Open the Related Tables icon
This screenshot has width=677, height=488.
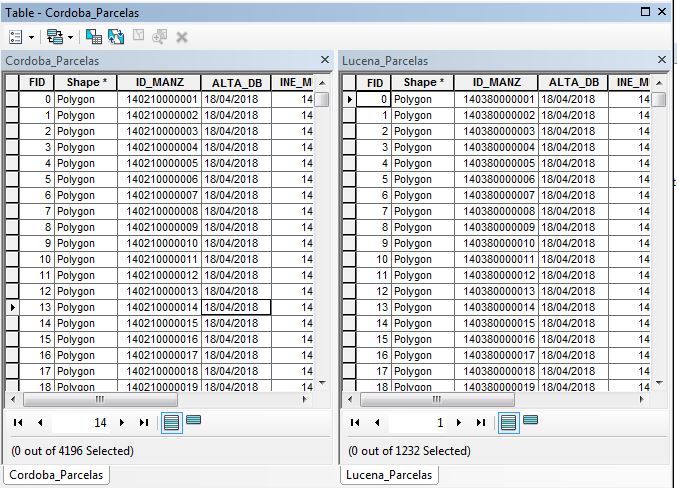pyautogui.click(x=53, y=36)
